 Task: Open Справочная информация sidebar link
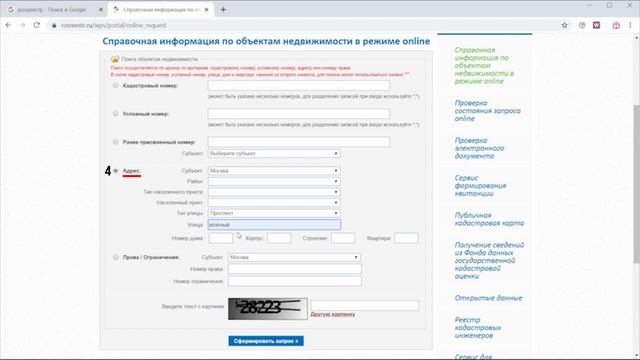[x=484, y=65]
